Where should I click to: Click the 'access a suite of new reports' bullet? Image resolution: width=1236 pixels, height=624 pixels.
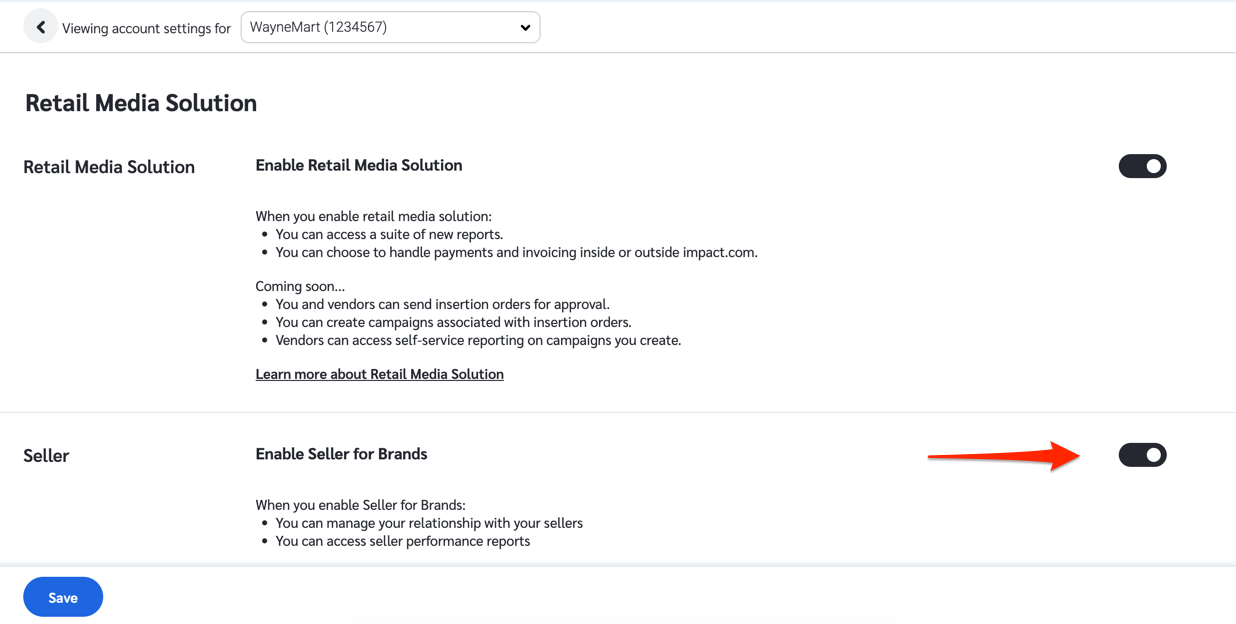click(x=389, y=234)
